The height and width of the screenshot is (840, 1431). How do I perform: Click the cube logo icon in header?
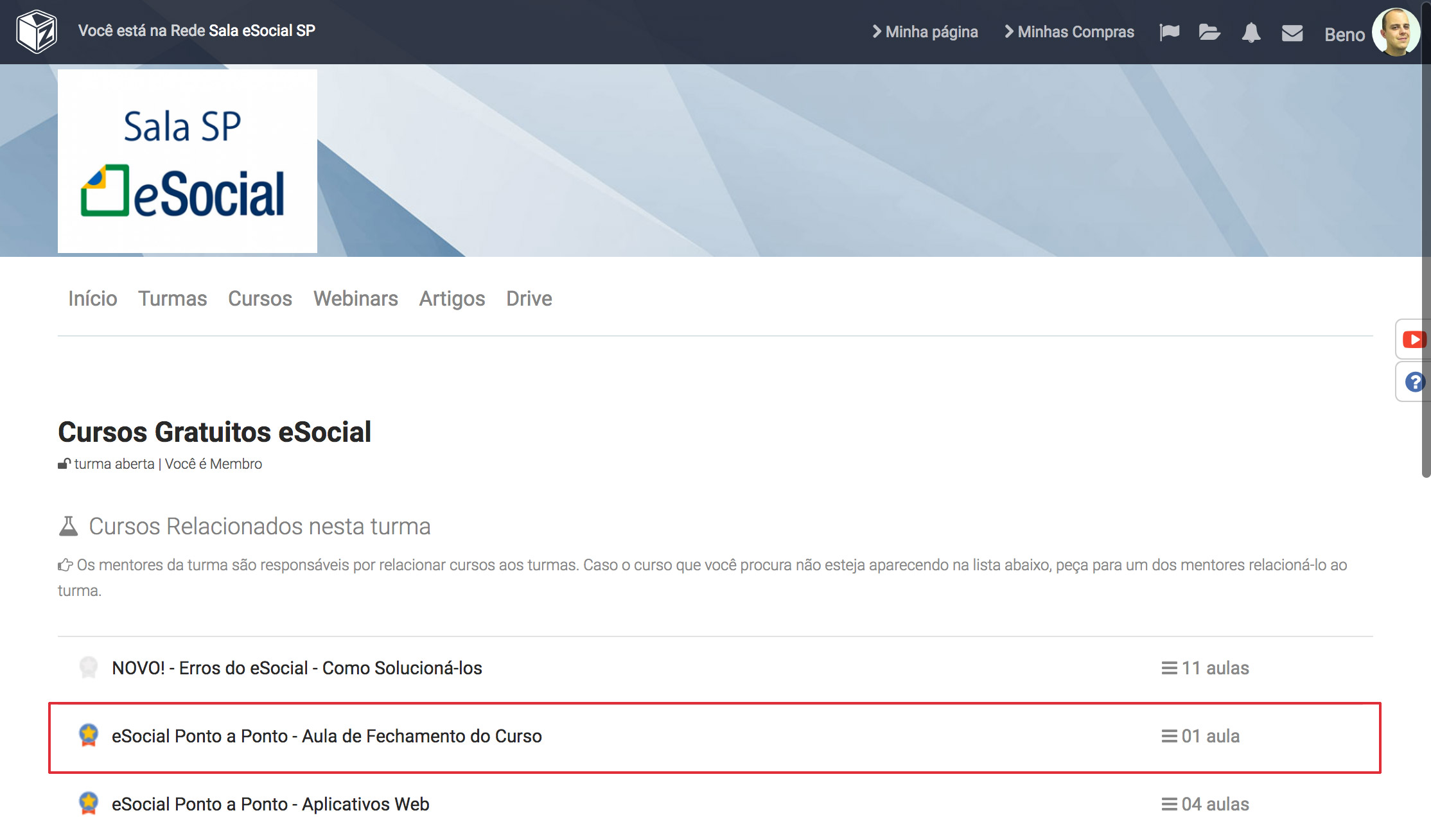pyautogui.click(x=37, y=31)
